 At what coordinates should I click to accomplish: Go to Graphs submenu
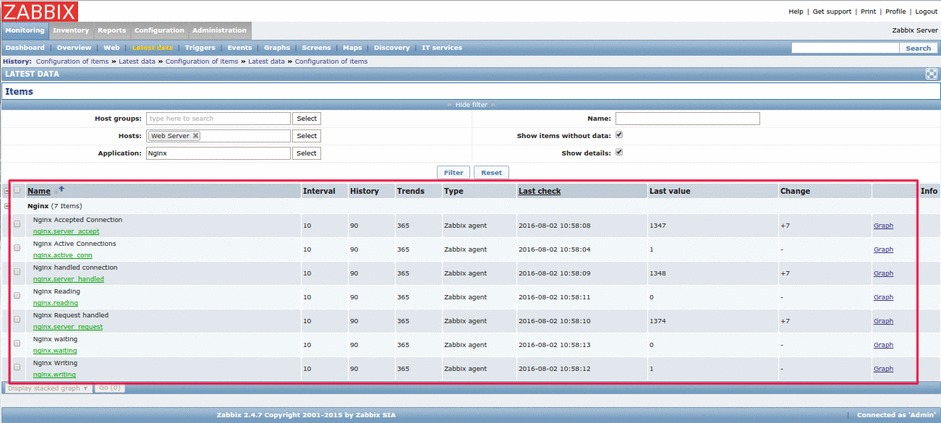click(277, 48)
